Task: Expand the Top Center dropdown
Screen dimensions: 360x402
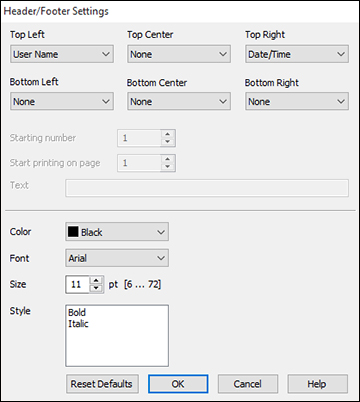Action: [x=179, y=54]
